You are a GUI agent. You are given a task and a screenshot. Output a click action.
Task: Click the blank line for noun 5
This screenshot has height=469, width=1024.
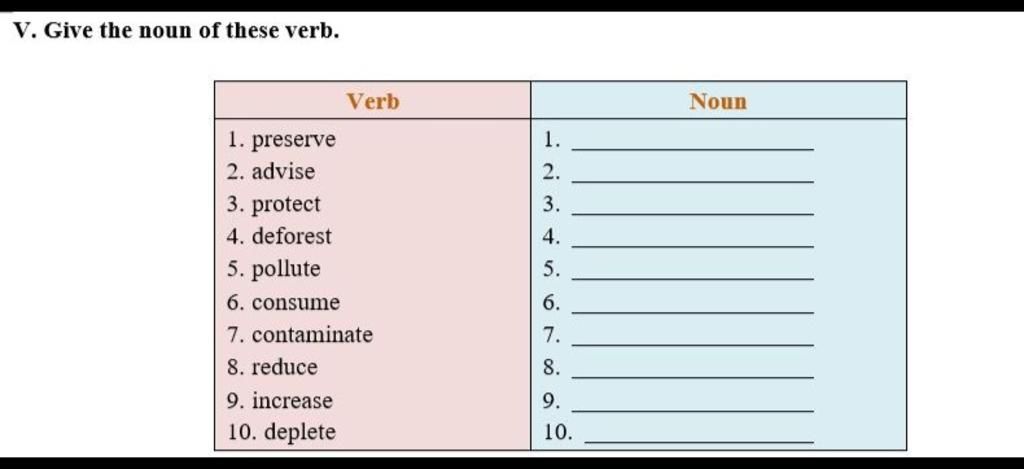pos(692,280)
